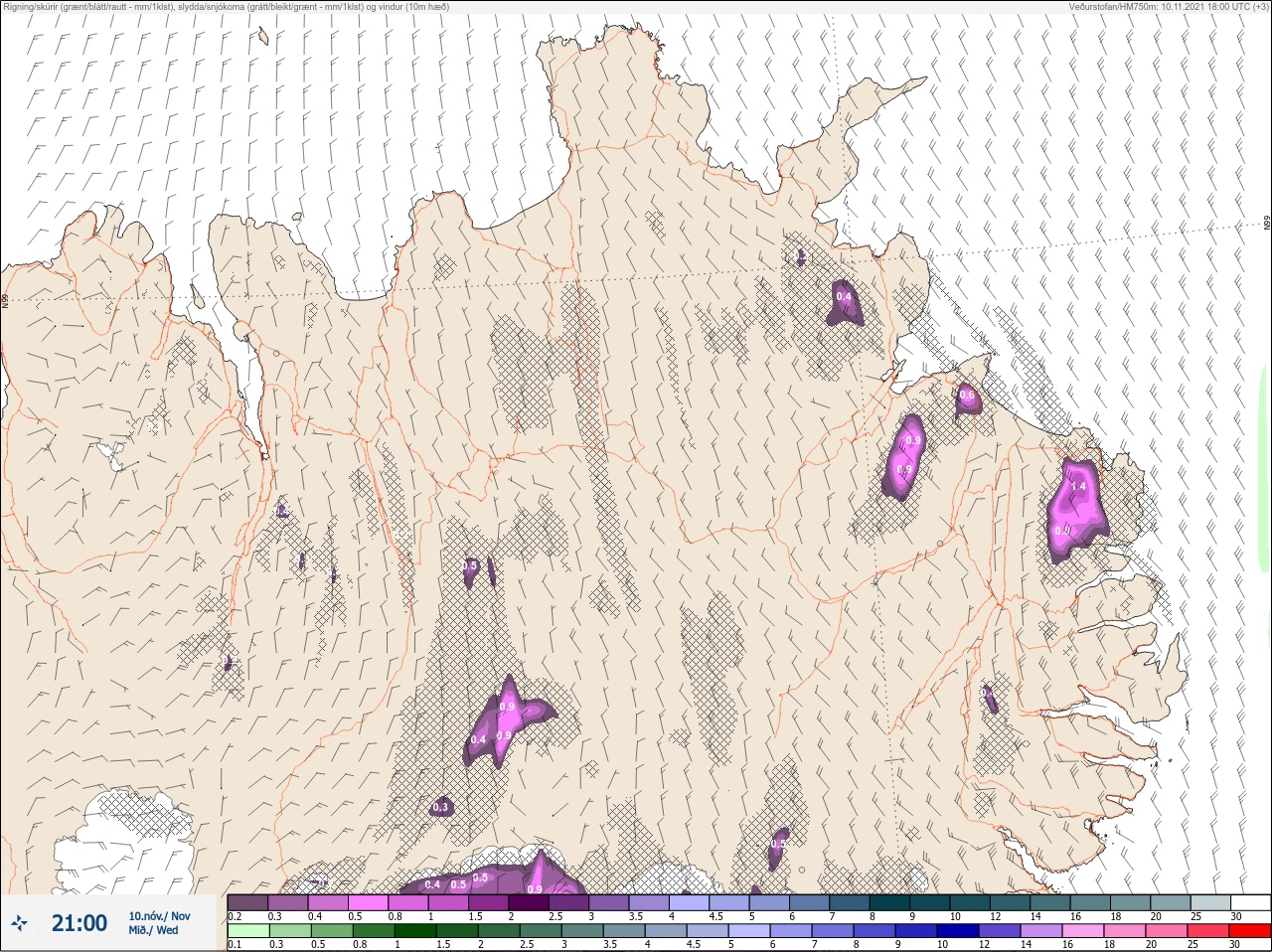
Task: Click the 25 label on the lower scale
Action: [x=1192, y=944]
